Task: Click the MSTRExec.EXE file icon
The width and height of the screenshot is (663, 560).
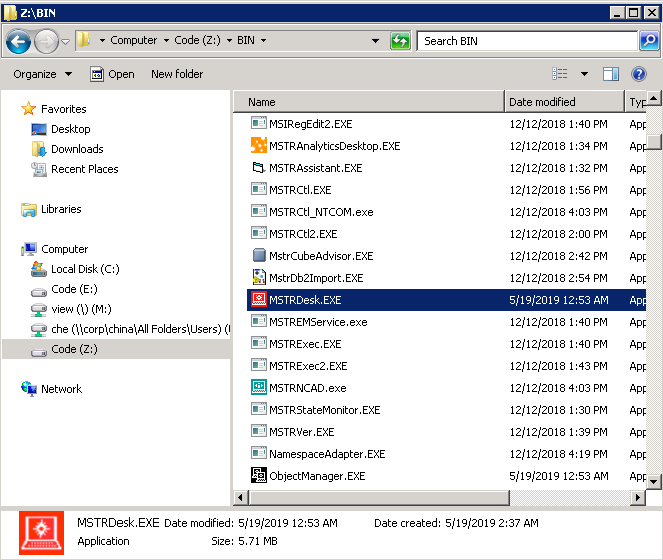Action: tap(258, 343)
